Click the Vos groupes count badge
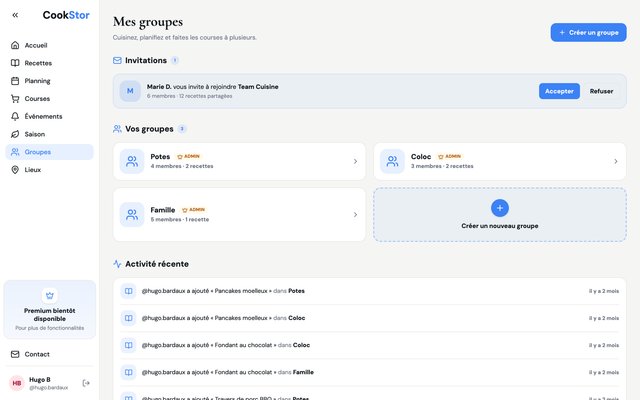The width and height of the screenshot is (640, 400). pyautogui.click(x=182, y=129)
